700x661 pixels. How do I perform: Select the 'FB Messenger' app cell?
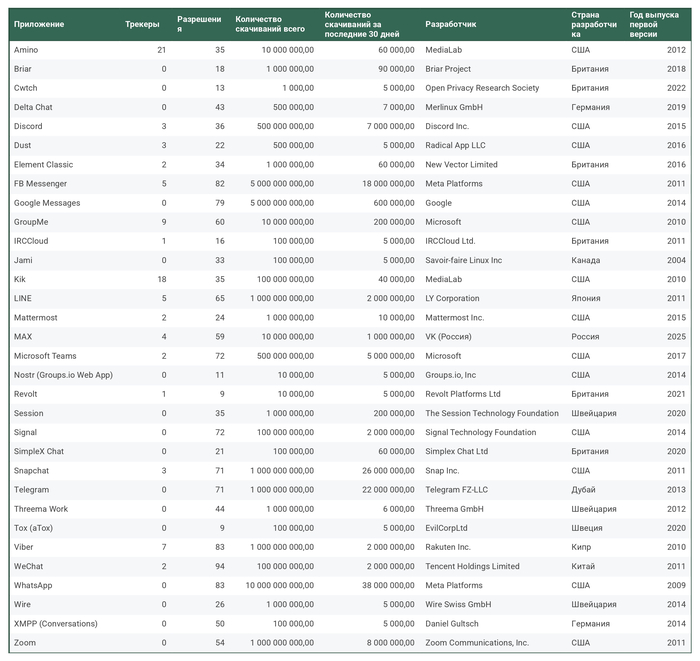click(x=40, y=184)
